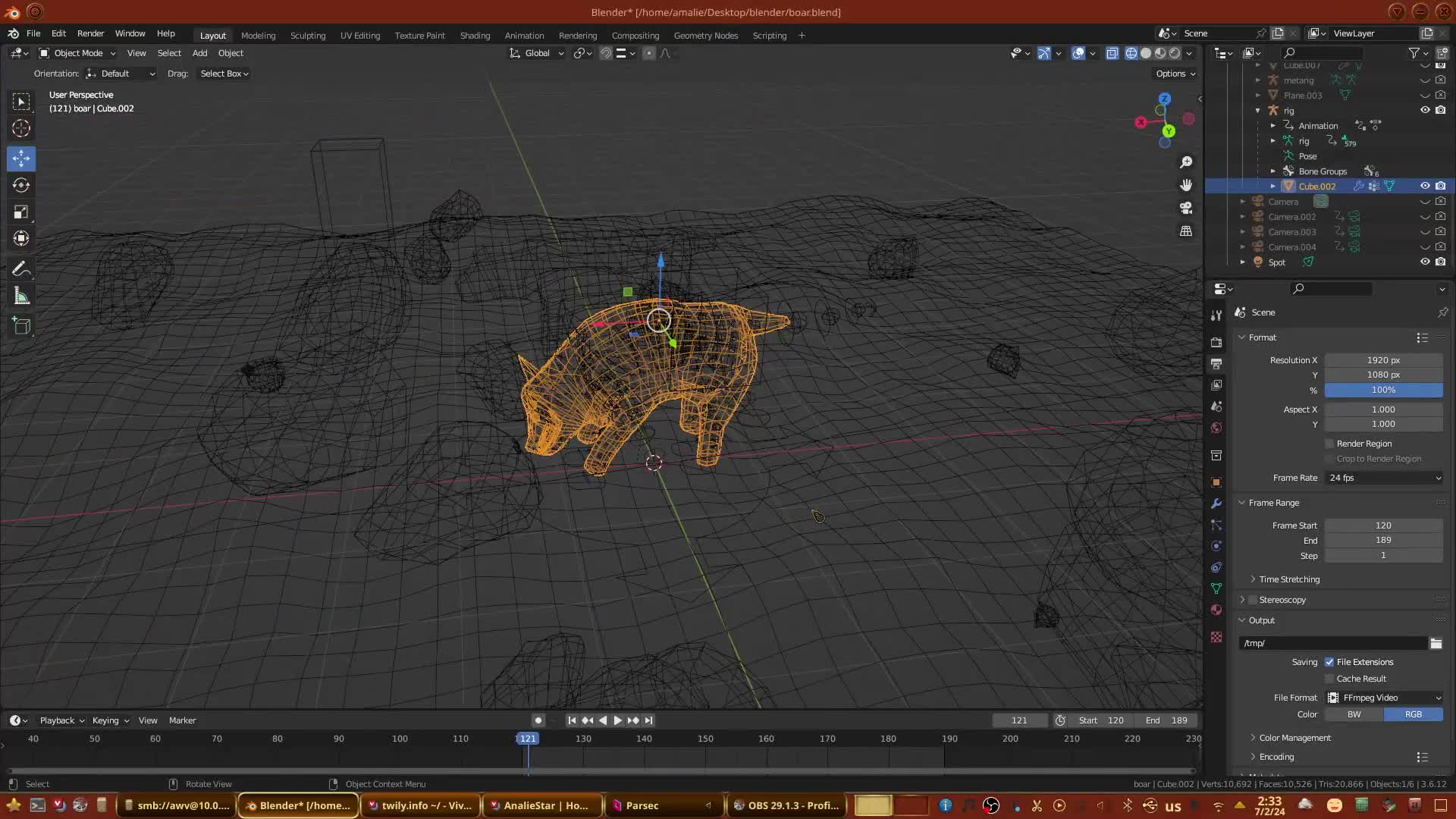This screenshot has height=819, width=1456.
Task: Select BW color mode button
Action: (x=1354, y=714)
